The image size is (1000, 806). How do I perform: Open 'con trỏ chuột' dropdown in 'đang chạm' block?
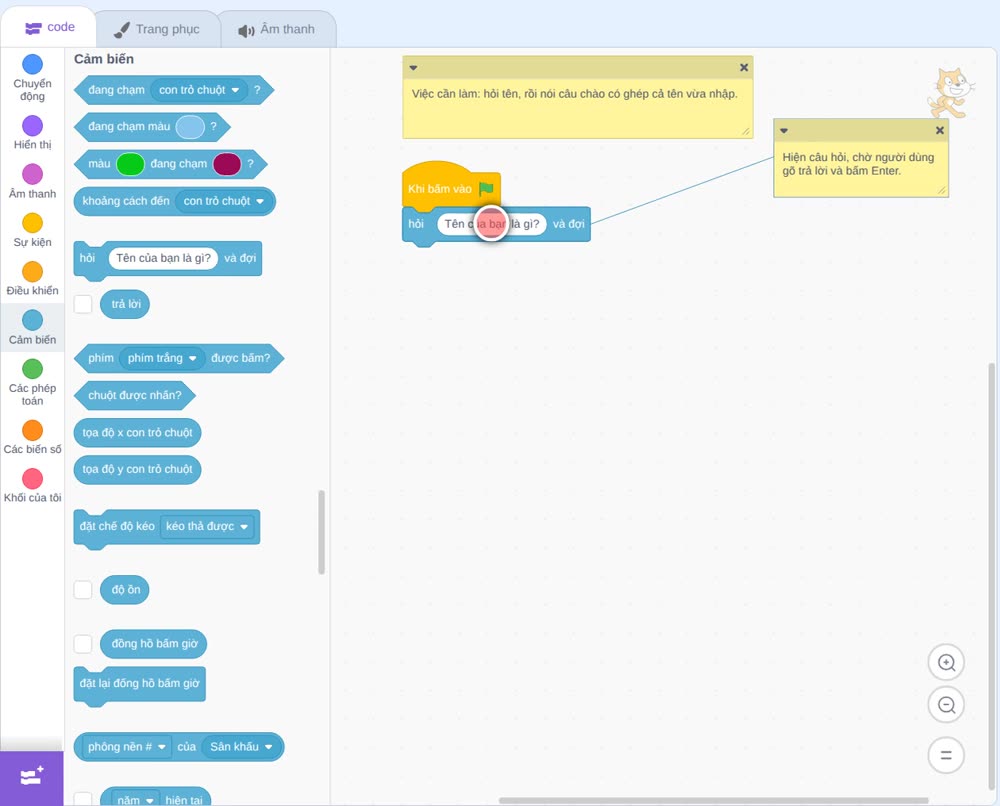[x=198, y=90]
